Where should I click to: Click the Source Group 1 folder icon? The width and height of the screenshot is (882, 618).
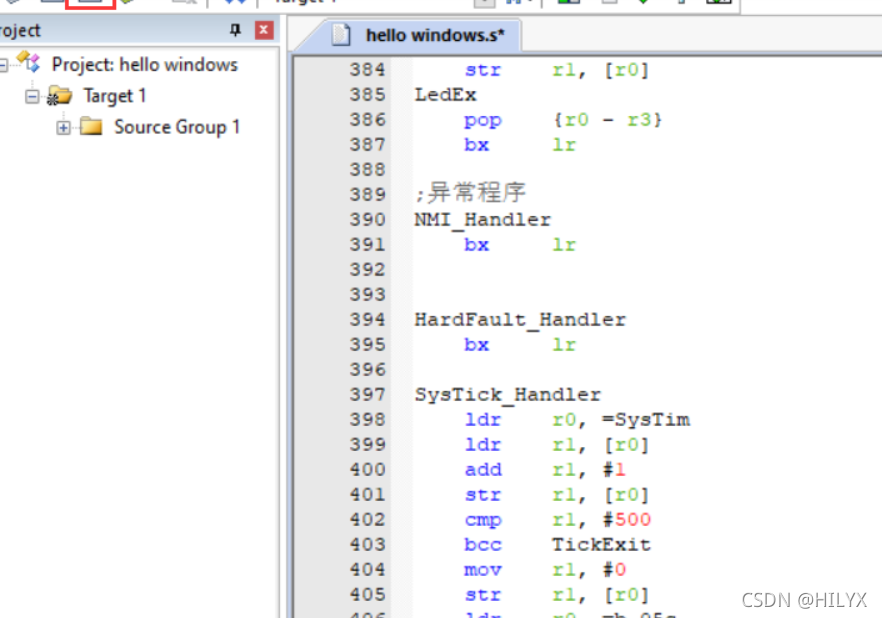point(92,127)
